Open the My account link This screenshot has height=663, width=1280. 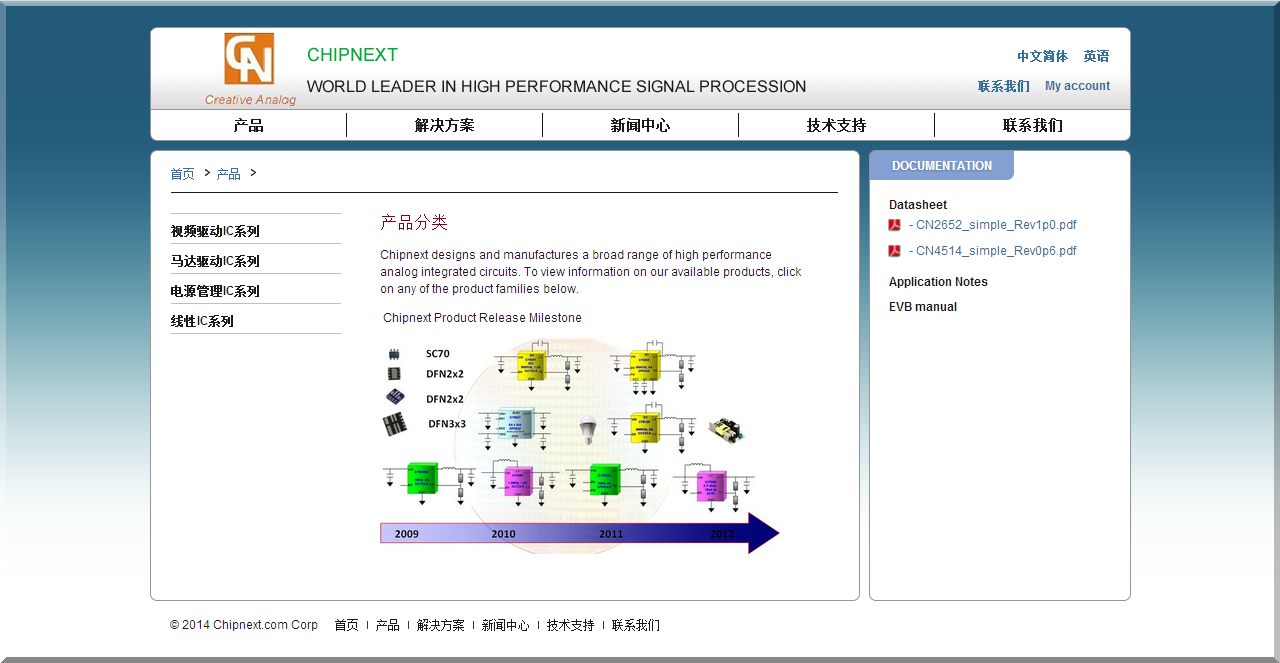click(1077, 86)
